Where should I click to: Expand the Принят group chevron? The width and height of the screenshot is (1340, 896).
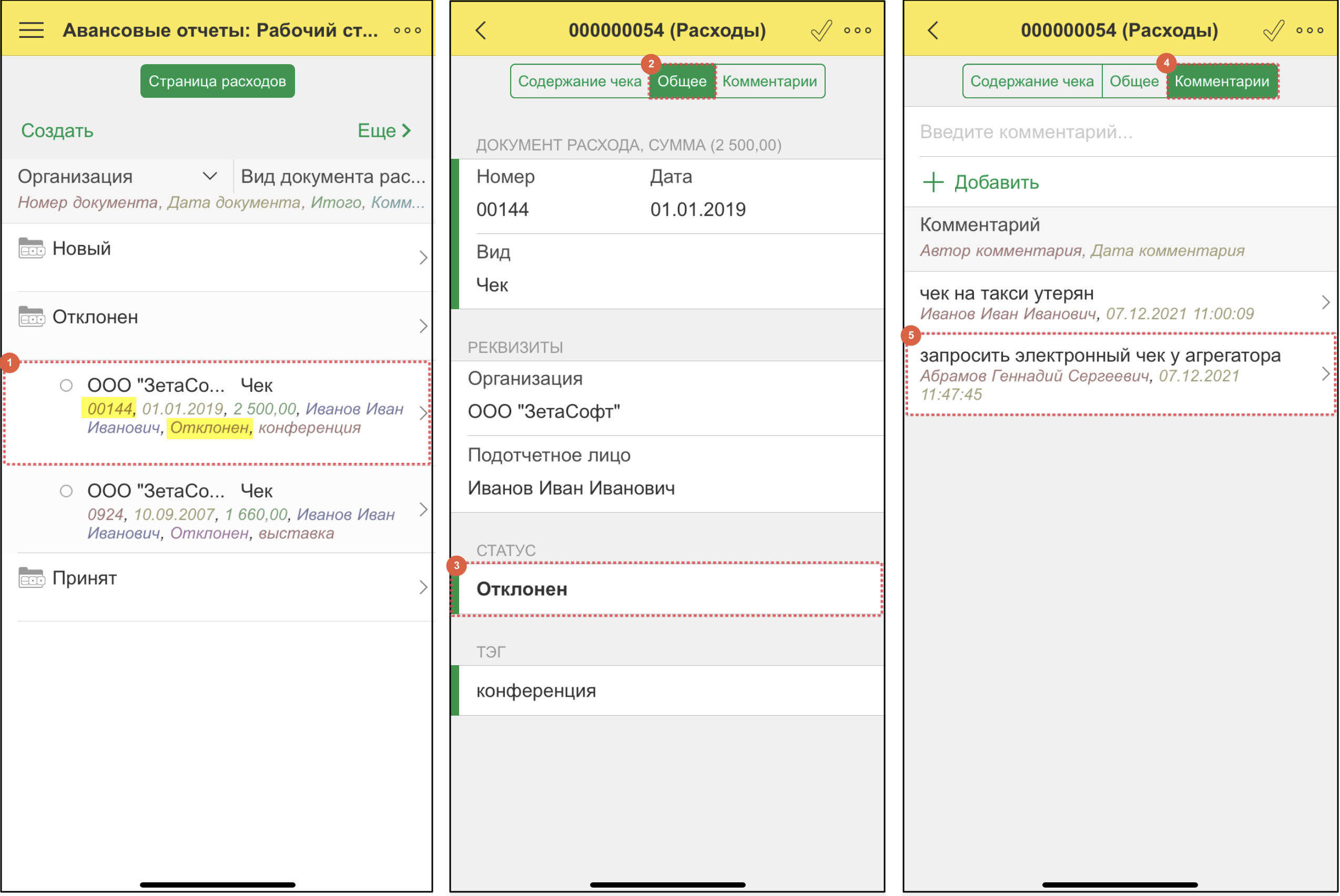click(x=423, y=587)
